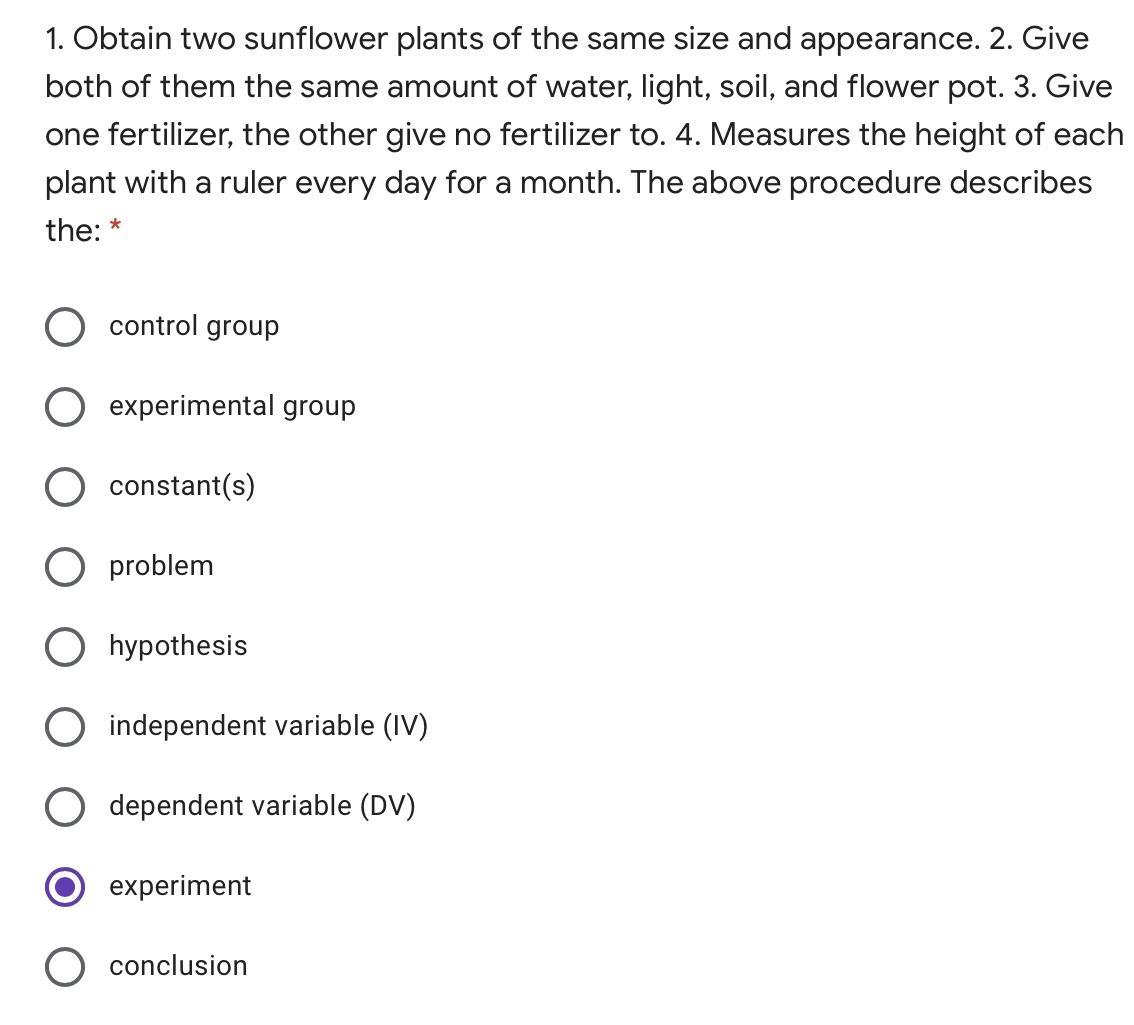The image size is (1134, 1025).
Task: Click the 'hypothesis' answer label
Action: click(178, 646)
